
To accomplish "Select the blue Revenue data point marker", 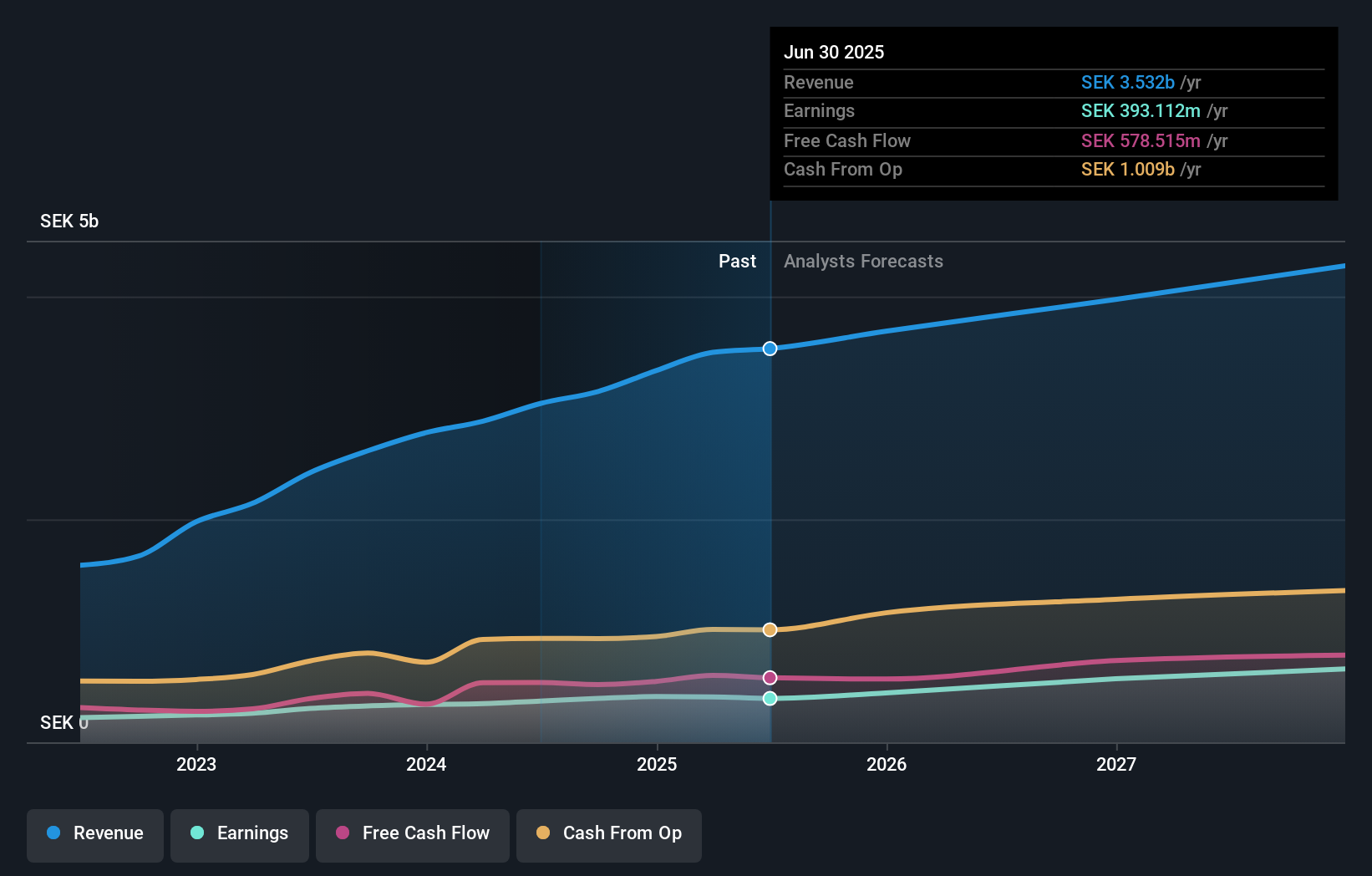I will point(770,349).
